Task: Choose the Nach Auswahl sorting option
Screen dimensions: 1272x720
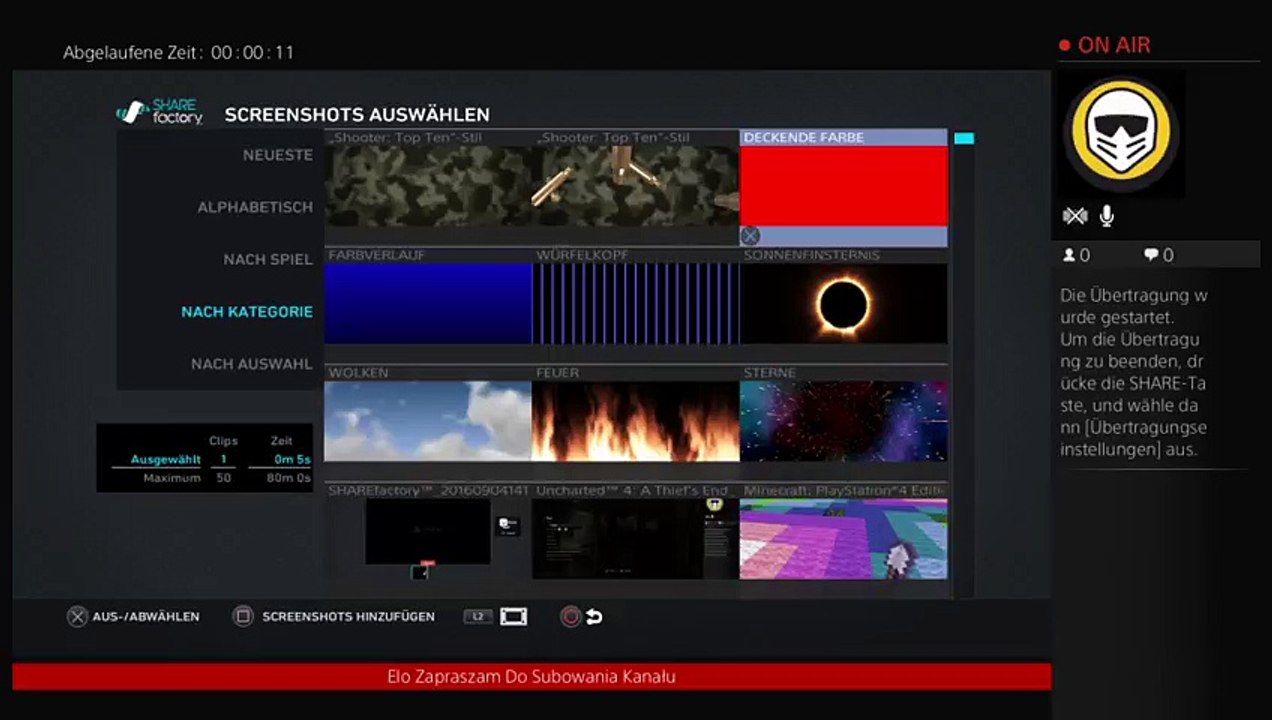Action: point(251,364)
